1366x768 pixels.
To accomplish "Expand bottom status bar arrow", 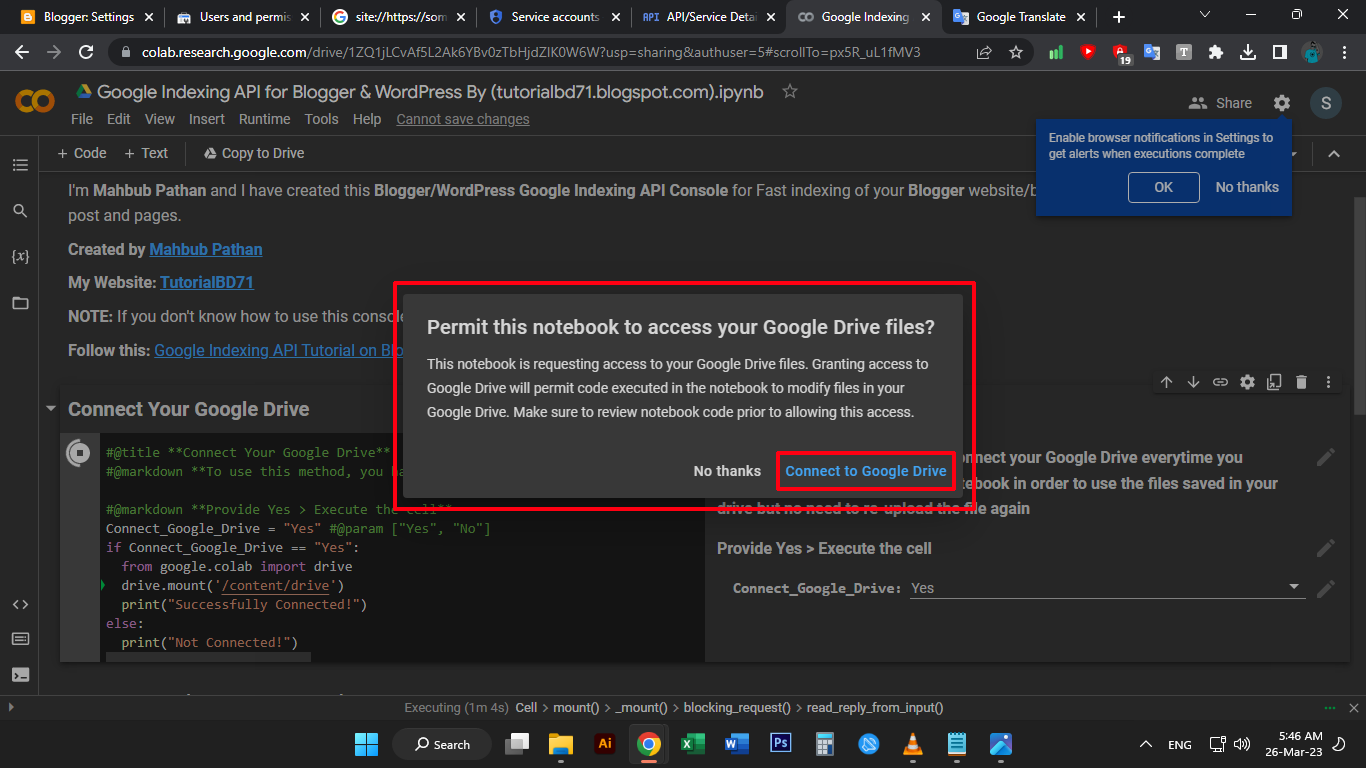I will (11, 707).
